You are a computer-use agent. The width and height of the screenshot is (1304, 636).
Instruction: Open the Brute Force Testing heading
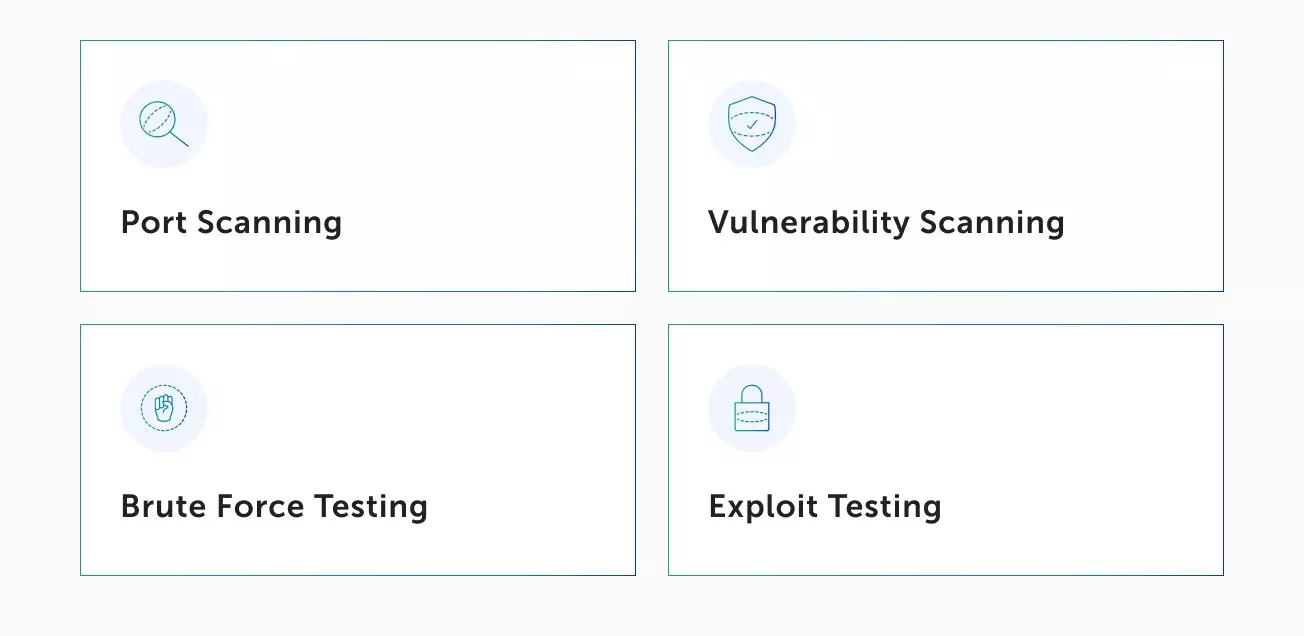click(274, 506)
